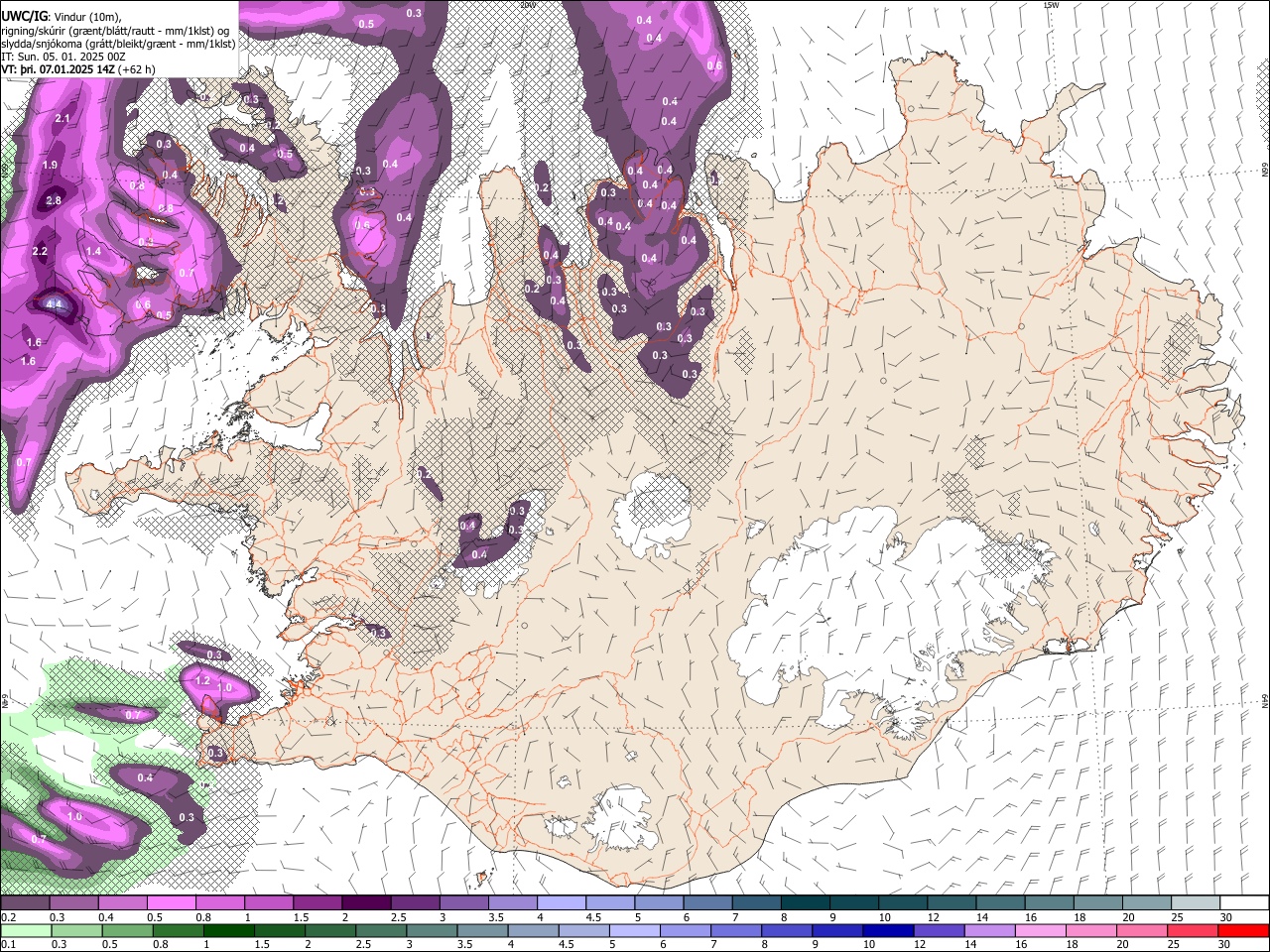Click the '(+62 h)' forecast offset
The height and width of the screenshot is (952, 1270).
point(136,69)
